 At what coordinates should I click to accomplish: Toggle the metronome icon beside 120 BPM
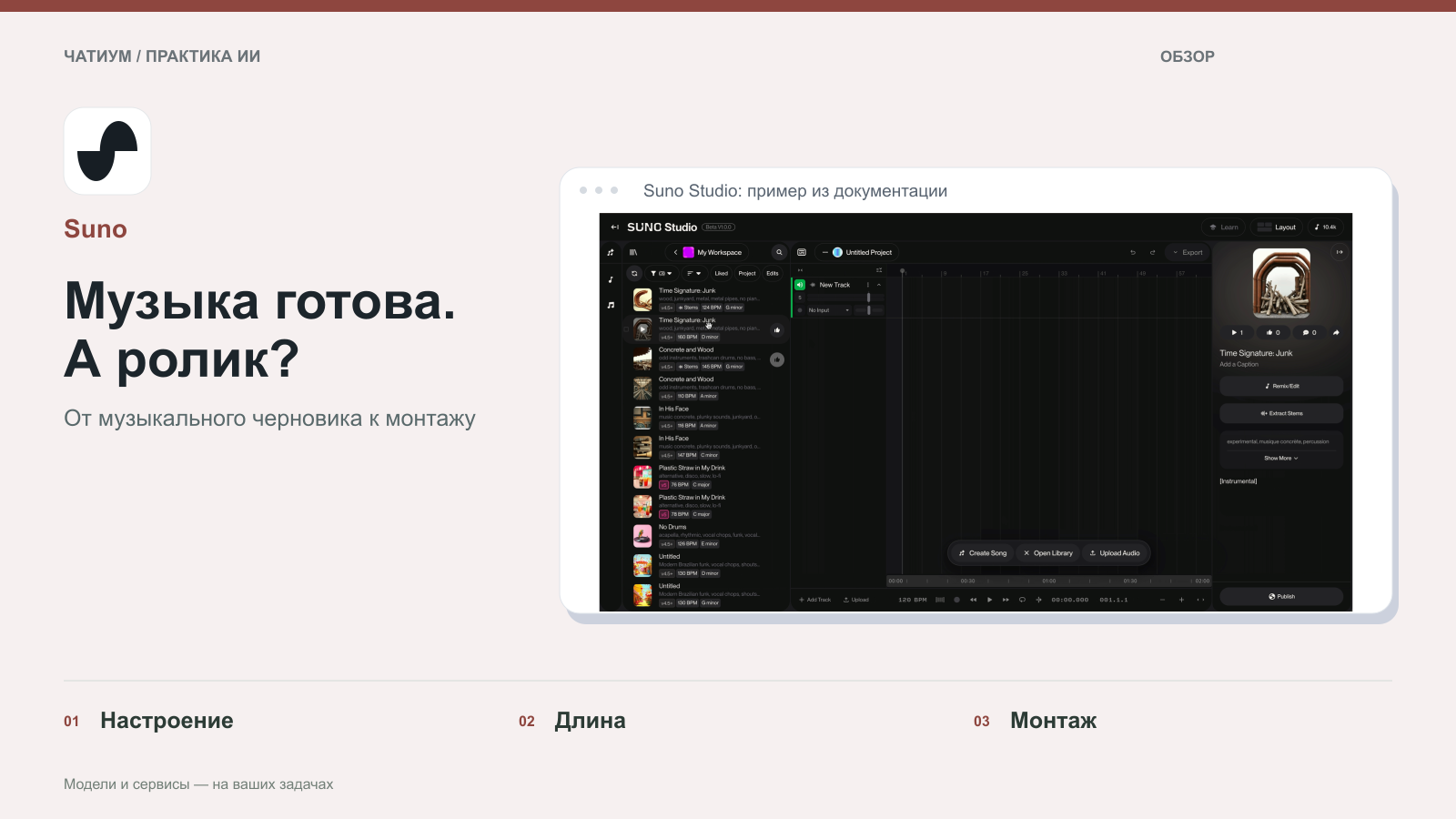point(940,600)
